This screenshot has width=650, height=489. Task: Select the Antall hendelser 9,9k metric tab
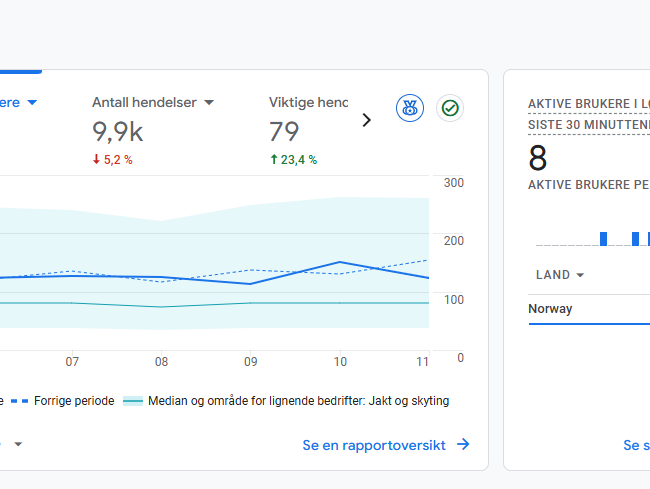point(152,130)
